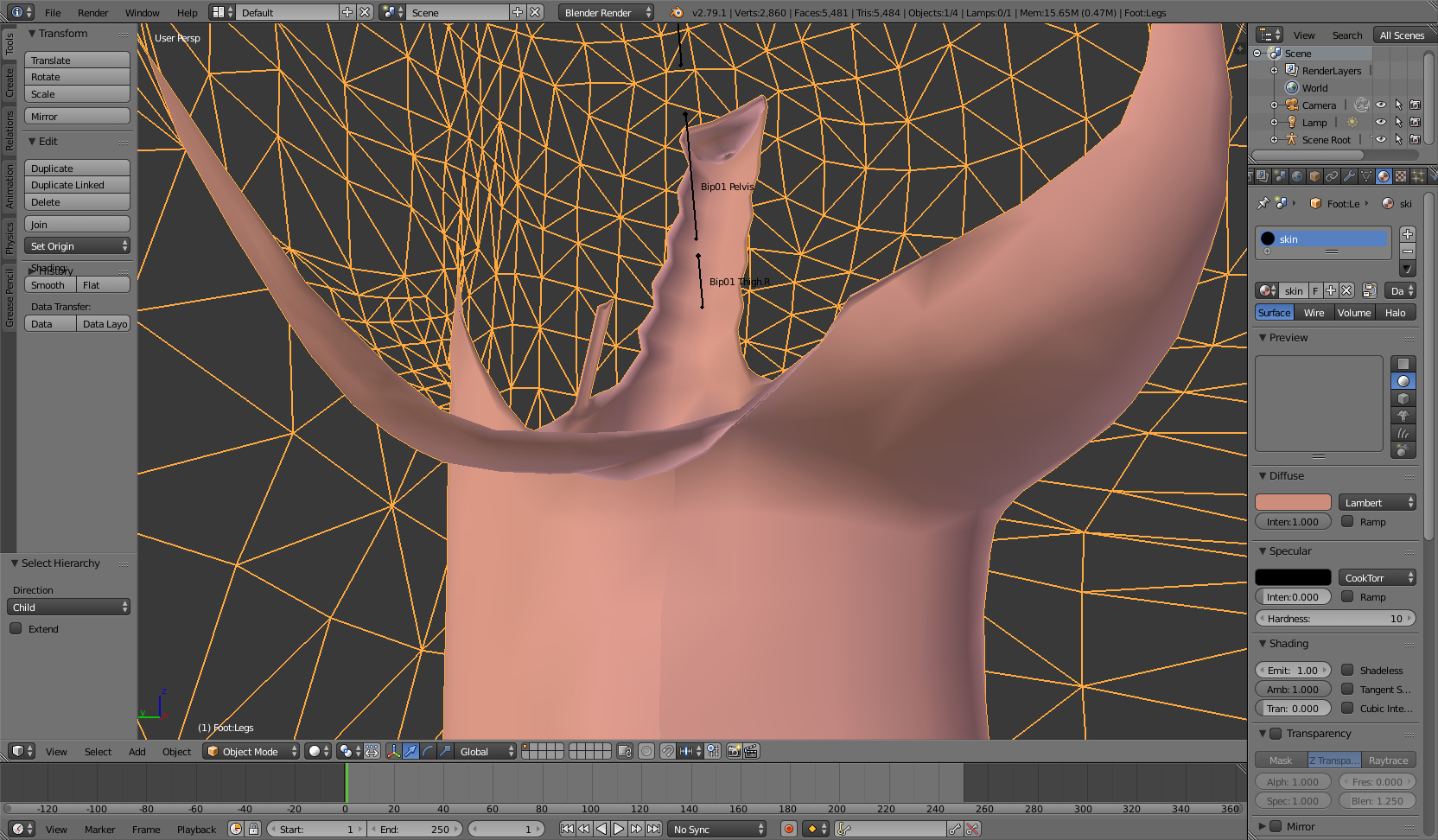Image resolution: width=1438 pixels, height=840 pixels.
Task: Open the Render menu
Action: 92,12
